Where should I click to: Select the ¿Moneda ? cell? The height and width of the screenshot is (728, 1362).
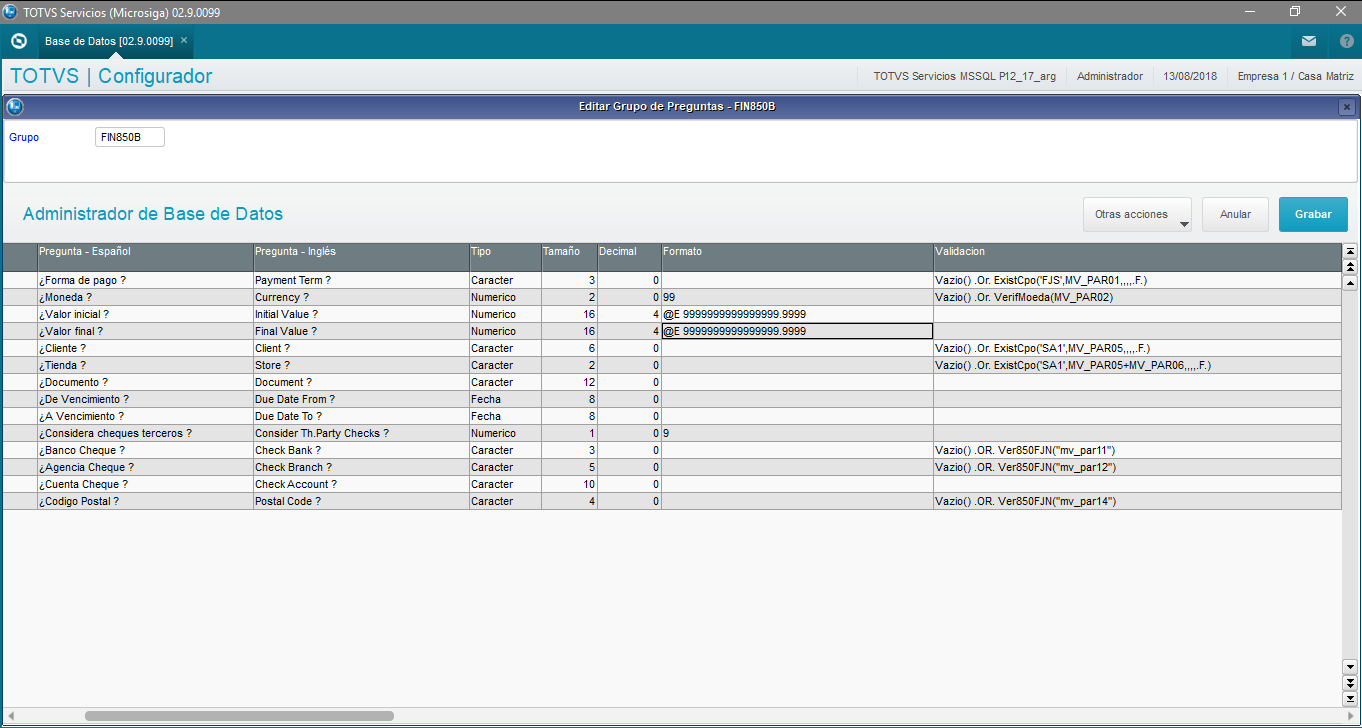tap(144, 298)
